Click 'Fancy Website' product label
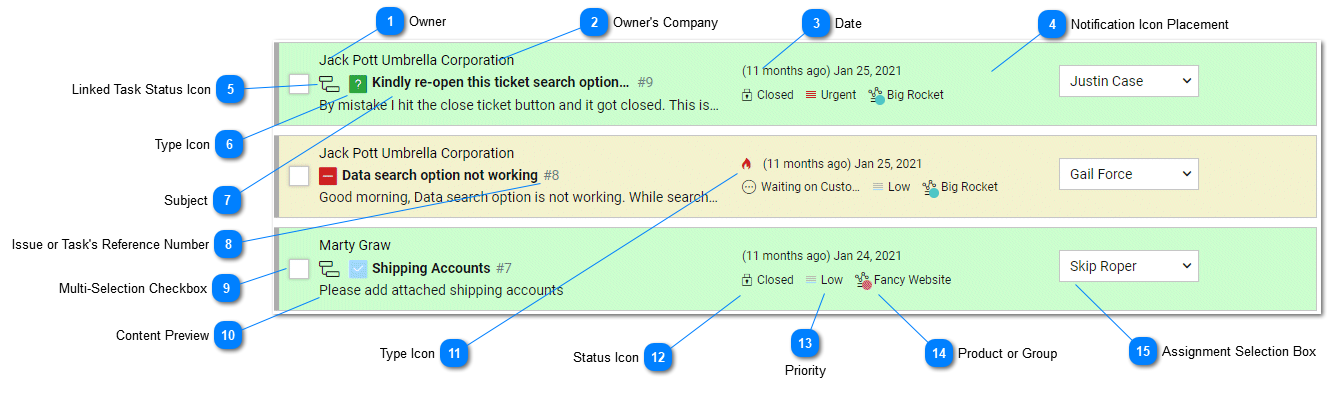Screen dimensions: 1332x394 913,280
